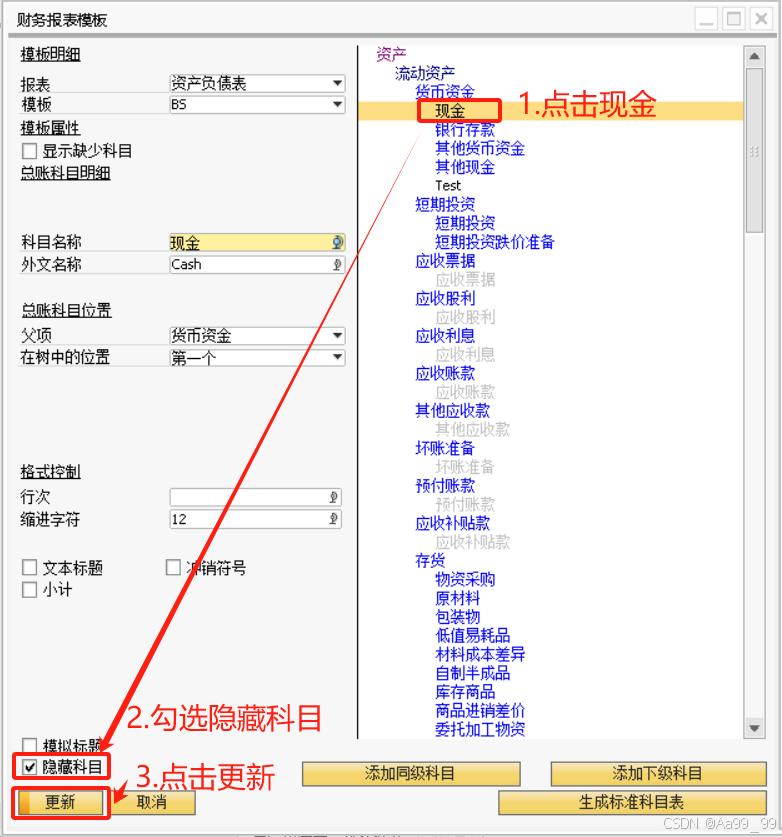Open the 在树中的位置 dropdown showing 第一个
Image resolution: width=782 pixels, height=837 pixels.
pyautogui.click(x=257, y=358)
